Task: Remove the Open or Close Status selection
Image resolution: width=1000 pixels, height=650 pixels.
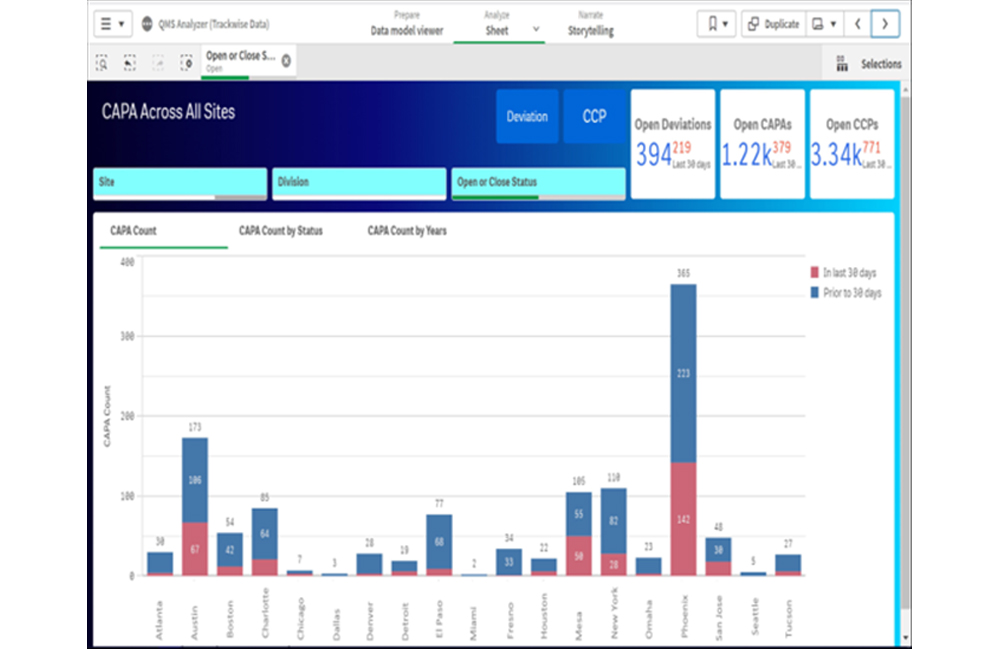Action: click(286, 61)
